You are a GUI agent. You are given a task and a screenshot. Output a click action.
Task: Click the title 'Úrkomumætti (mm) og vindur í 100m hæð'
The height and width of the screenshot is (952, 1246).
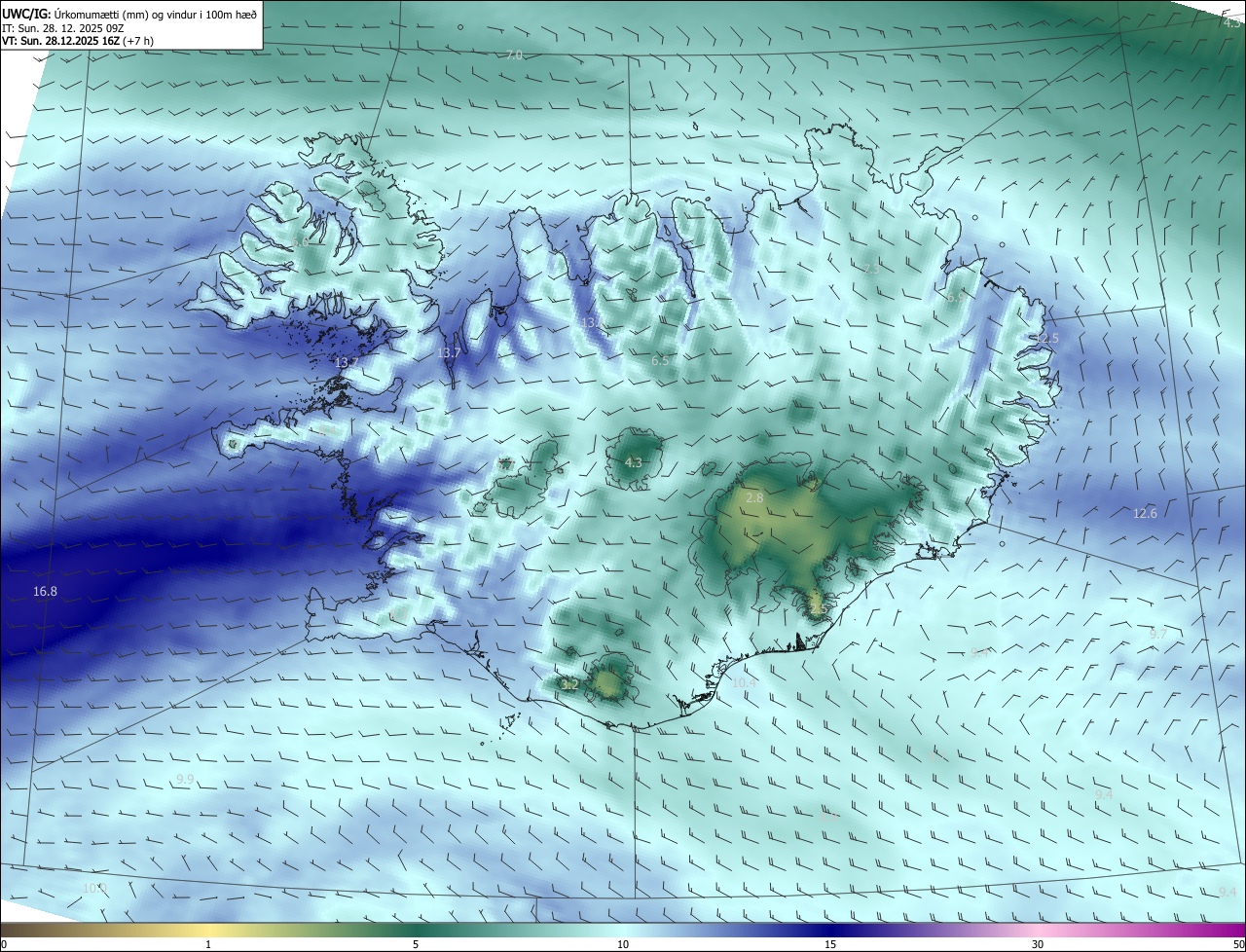click(155, 15)
